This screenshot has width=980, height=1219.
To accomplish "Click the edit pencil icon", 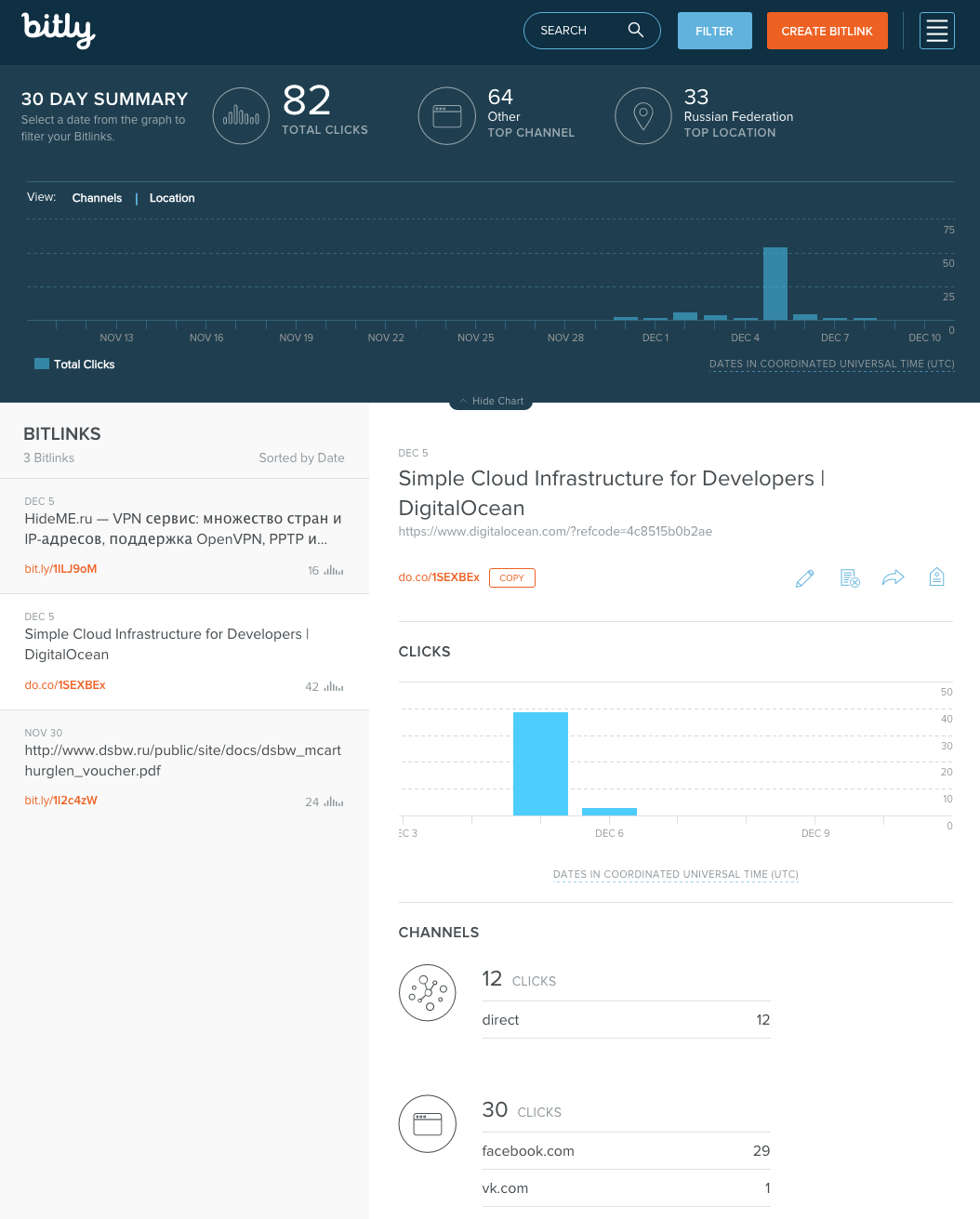I will [805, 578].
